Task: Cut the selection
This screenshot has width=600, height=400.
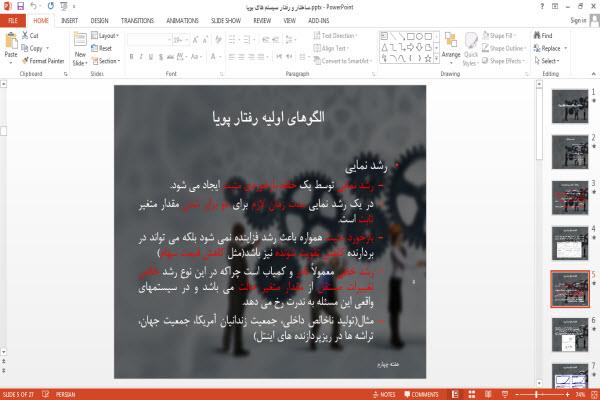Action: tap(30, 36)
